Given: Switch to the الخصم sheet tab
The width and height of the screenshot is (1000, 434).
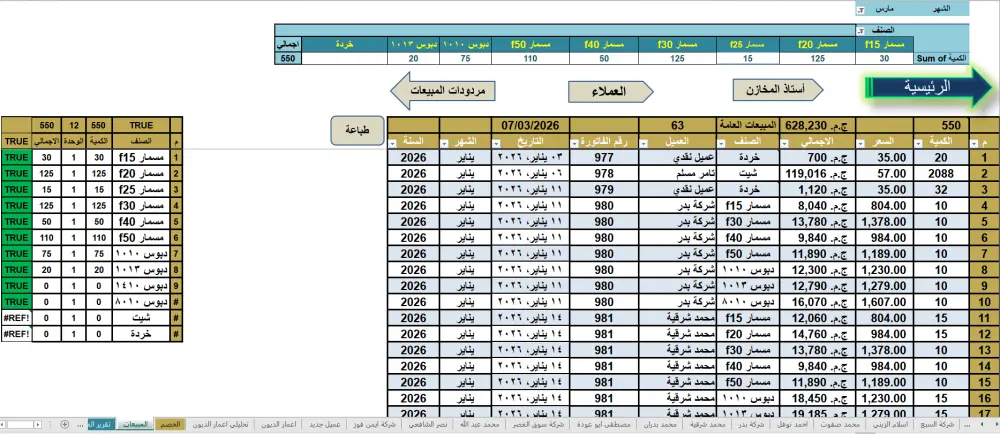Looking at the screenshot, I should tap(170, 424).
